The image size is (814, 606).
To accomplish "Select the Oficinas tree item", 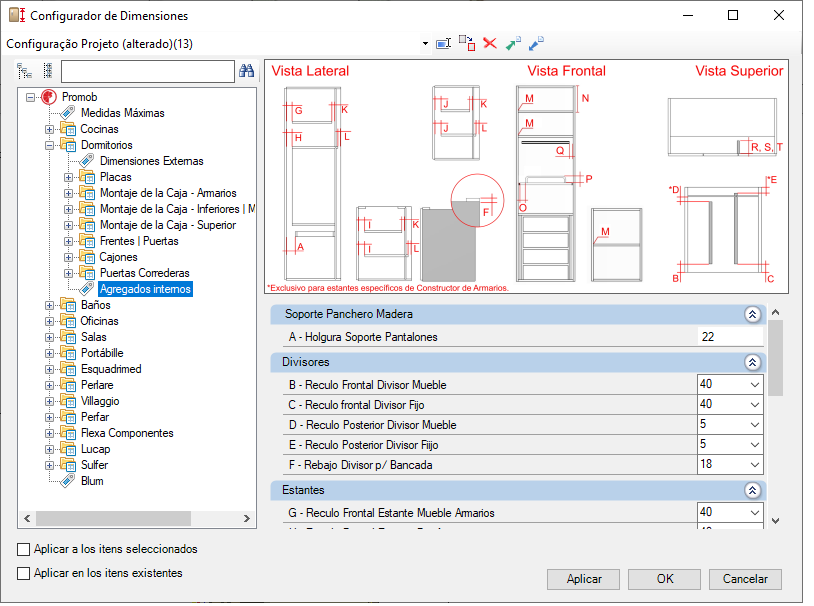I will click(99, 321).
